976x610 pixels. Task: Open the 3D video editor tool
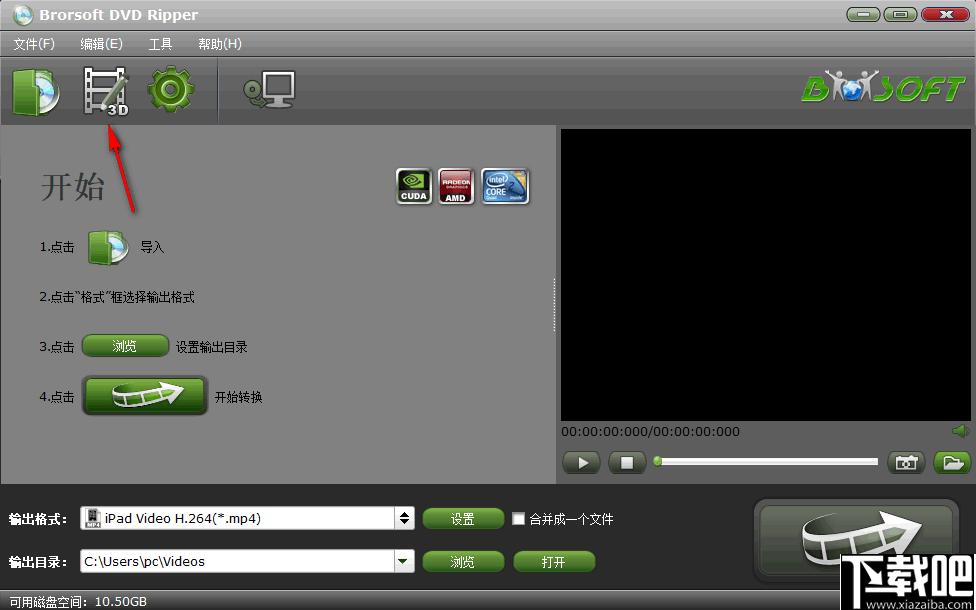[105, 91]
